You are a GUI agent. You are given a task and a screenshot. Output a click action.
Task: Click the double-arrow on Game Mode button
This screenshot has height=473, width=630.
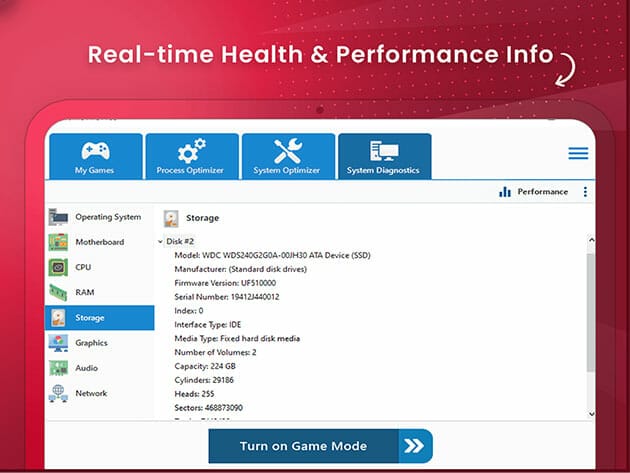click(x=413, y=446)
